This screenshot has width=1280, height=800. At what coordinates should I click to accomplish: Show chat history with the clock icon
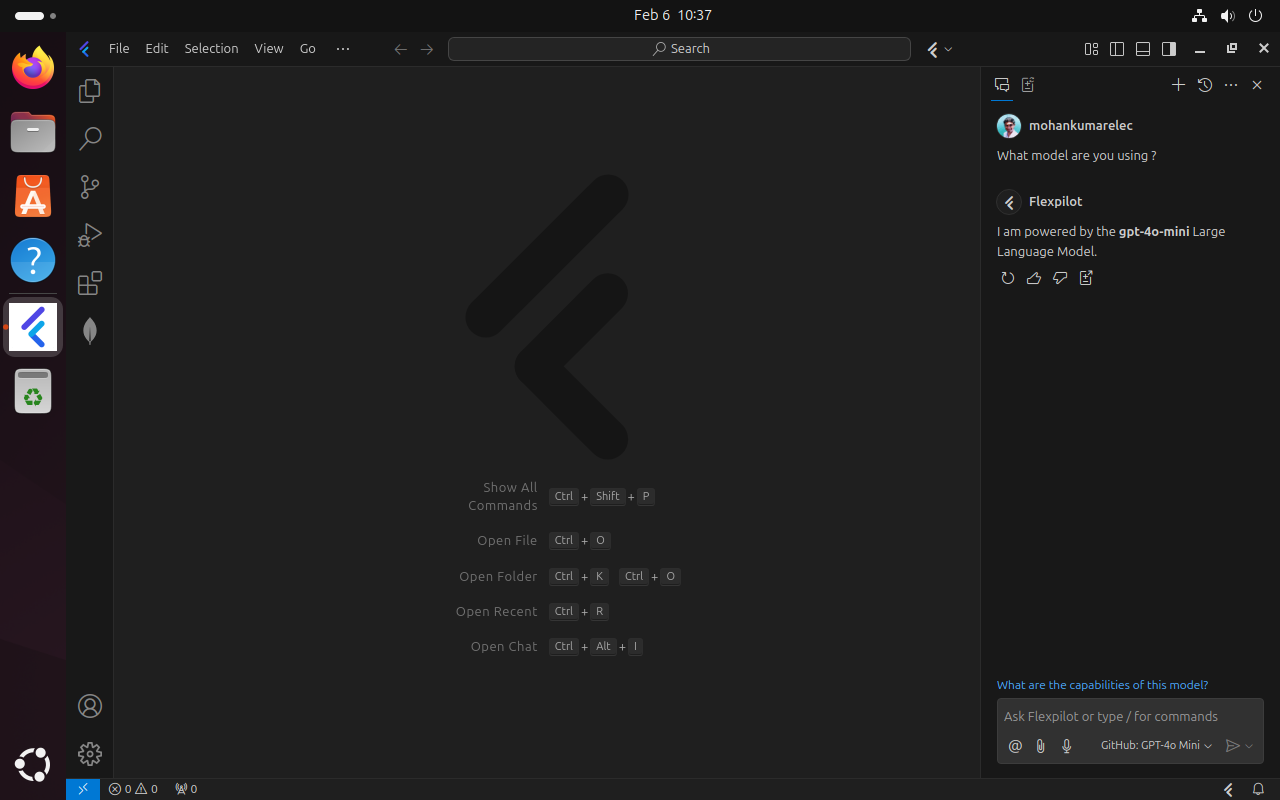(x=1205, y=85)
